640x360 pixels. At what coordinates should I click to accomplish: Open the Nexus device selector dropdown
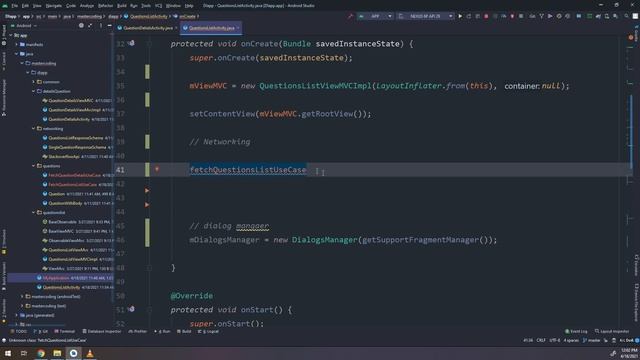click(425, 16)
